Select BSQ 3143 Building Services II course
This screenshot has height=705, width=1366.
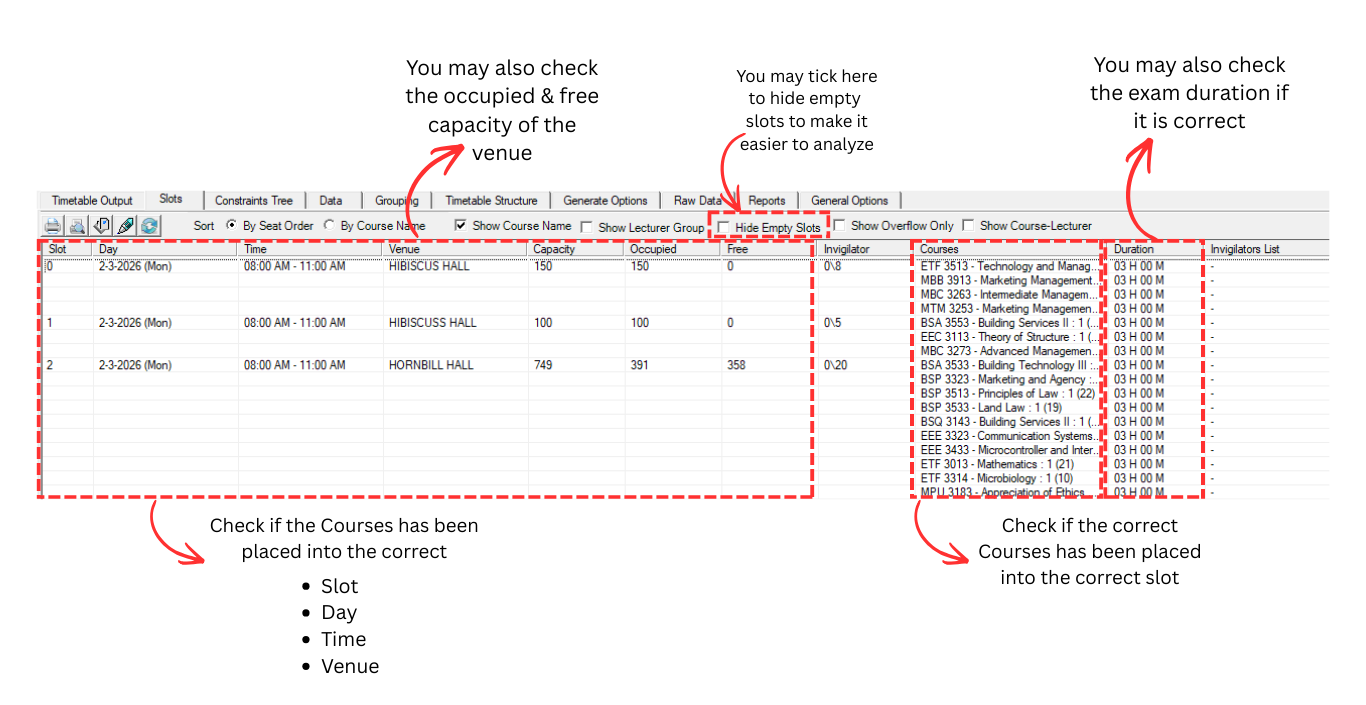coord(1009,422)
